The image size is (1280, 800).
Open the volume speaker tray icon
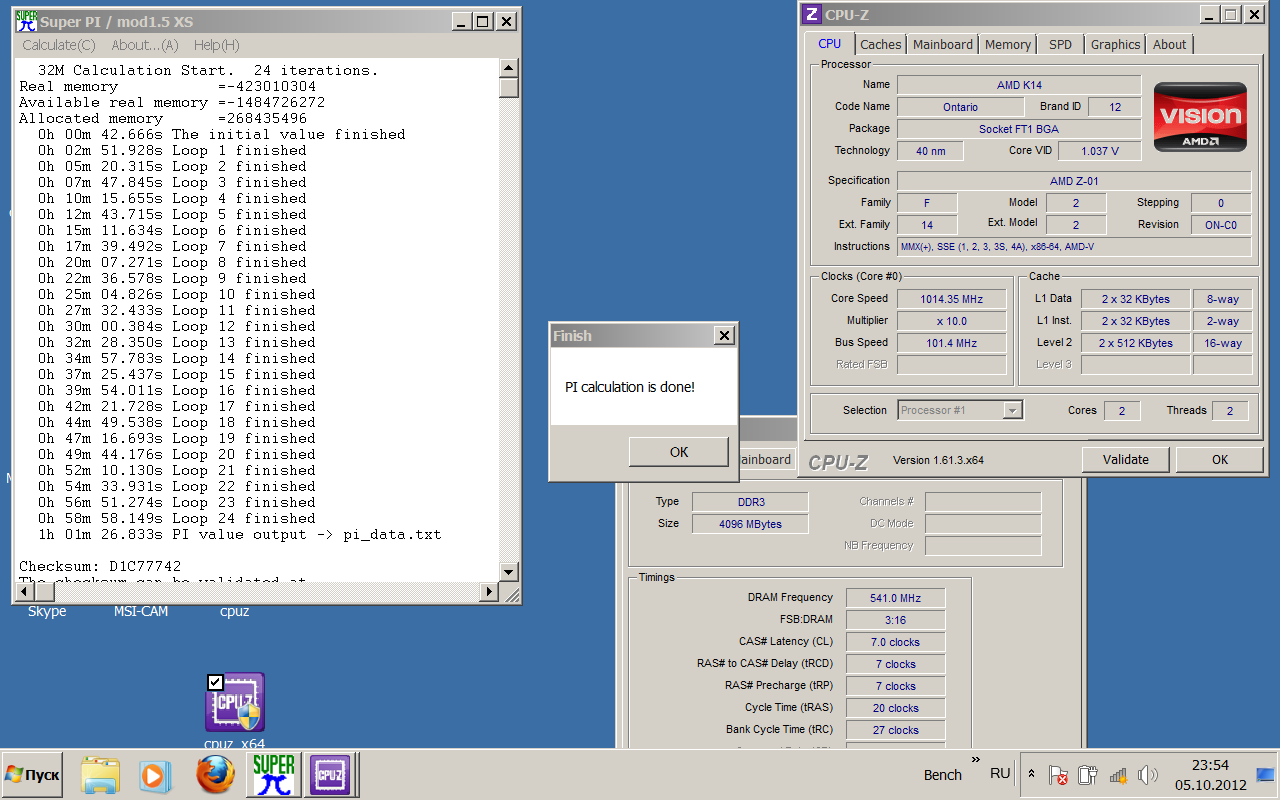[x=1147, y=775]
